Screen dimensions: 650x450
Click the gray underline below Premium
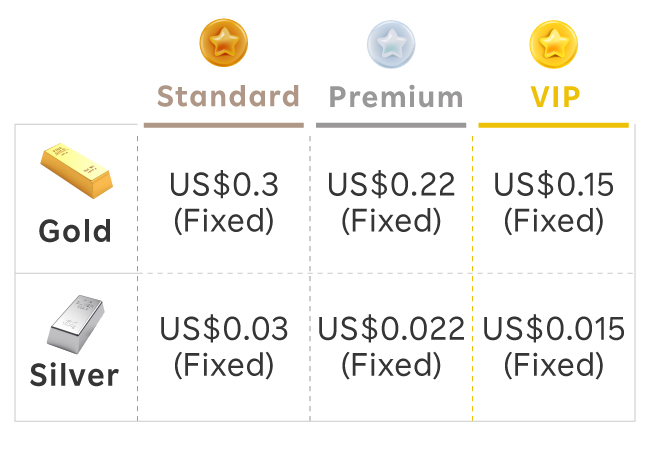coord(391,125)
